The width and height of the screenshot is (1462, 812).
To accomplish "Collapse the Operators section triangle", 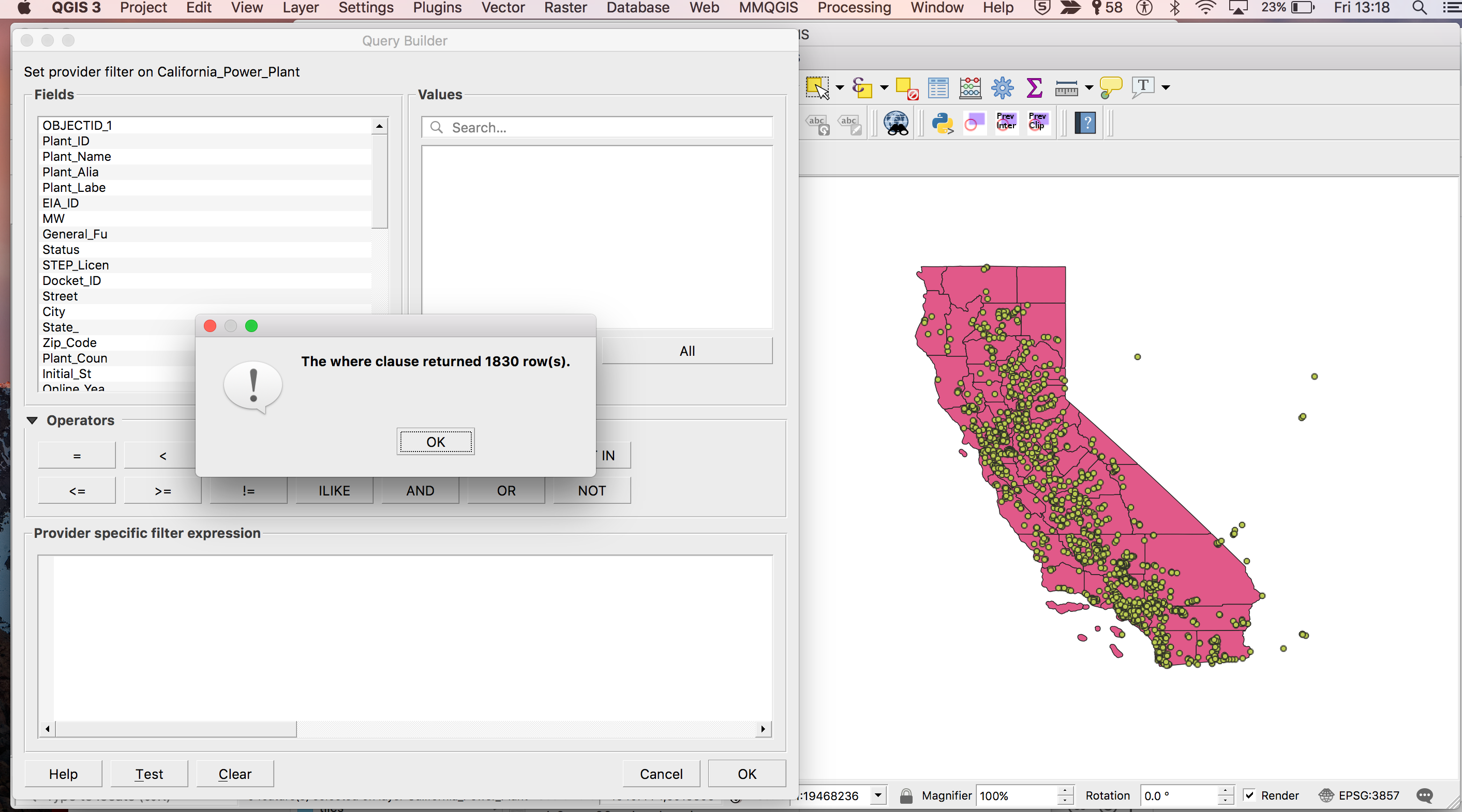I will click(32, 420).
